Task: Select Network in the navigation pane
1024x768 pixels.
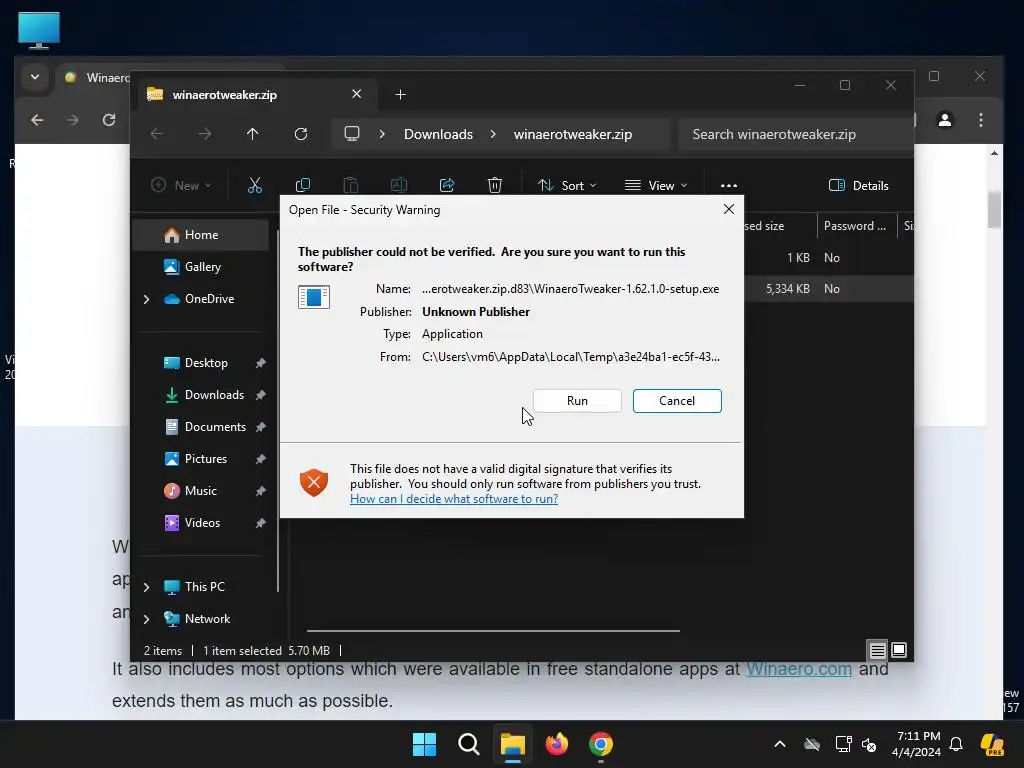Action: tap(207, 618)
